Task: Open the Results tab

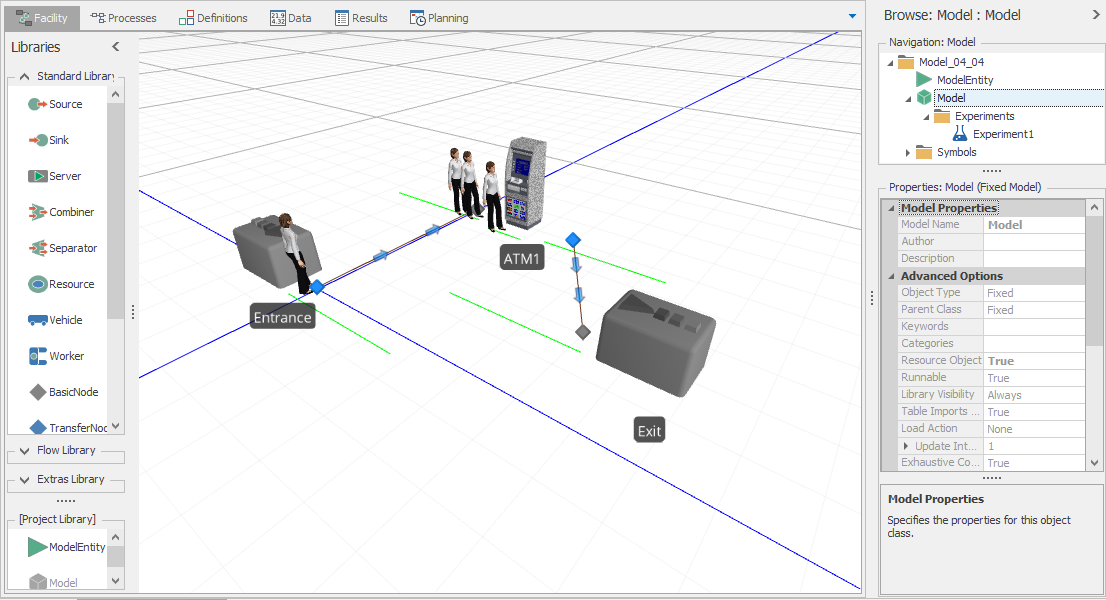Action: pyautogui.click(x=361, y=18)
